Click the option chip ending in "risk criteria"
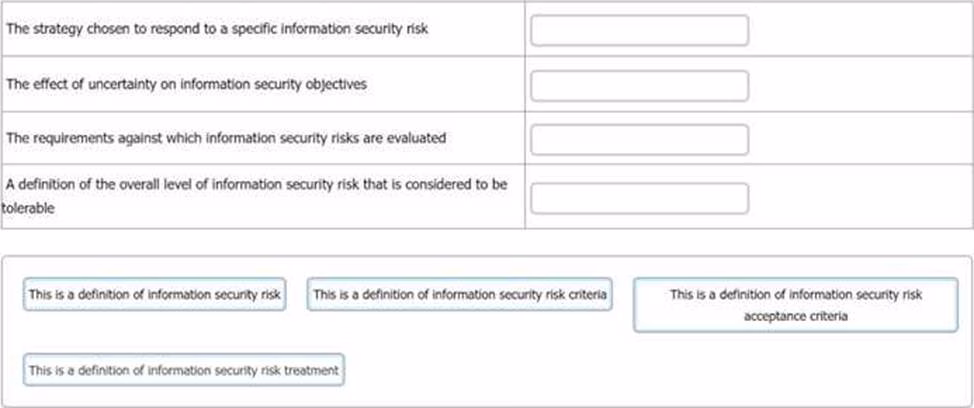 tap(459, 295)
